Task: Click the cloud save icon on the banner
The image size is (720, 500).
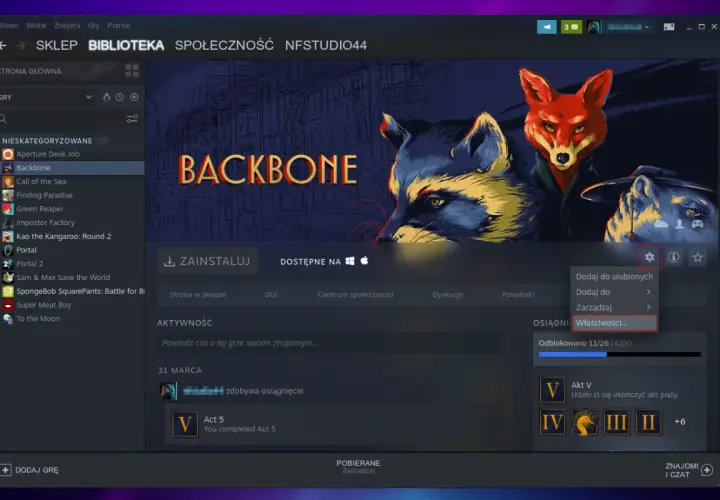Action: [661, 224]
